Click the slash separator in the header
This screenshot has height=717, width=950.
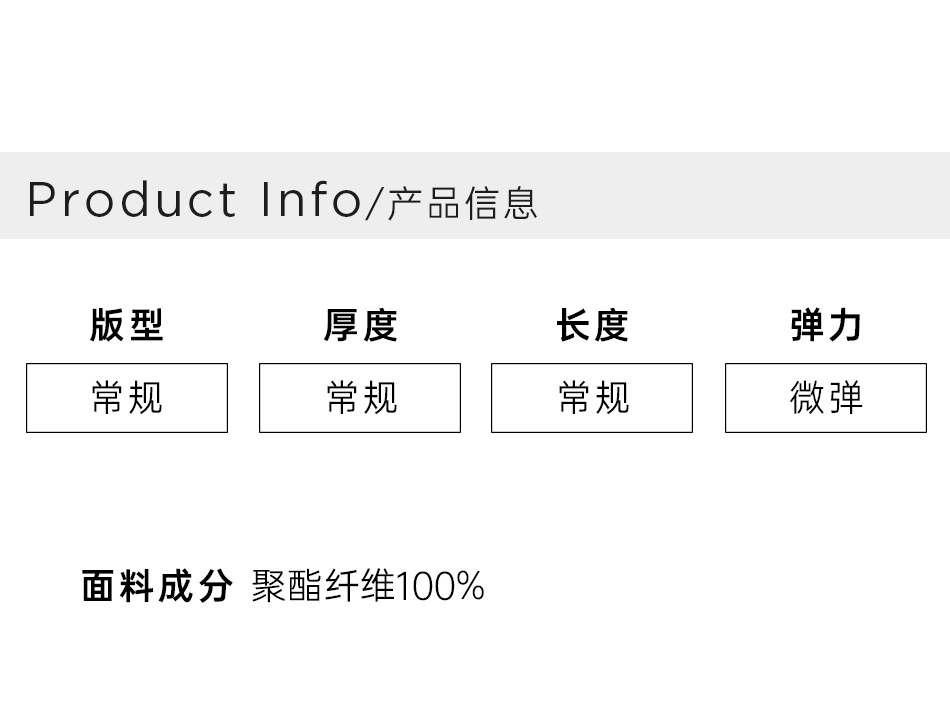[x=374, y=202]
